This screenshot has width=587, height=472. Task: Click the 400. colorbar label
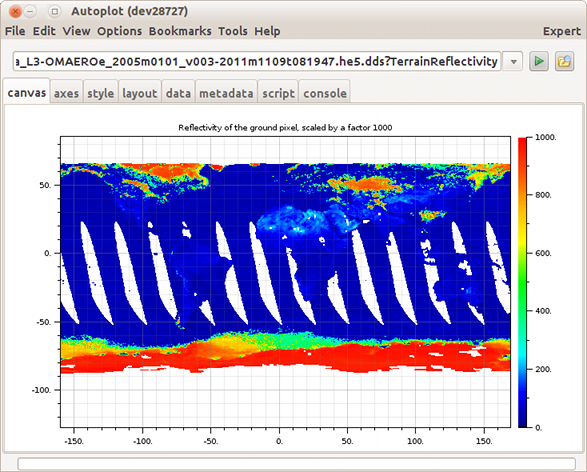543,311
